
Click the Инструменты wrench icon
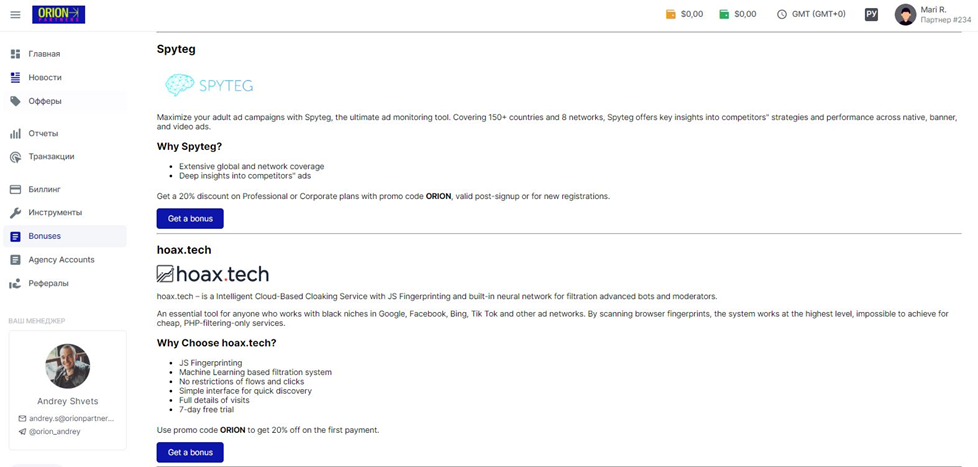coord(16,213)
